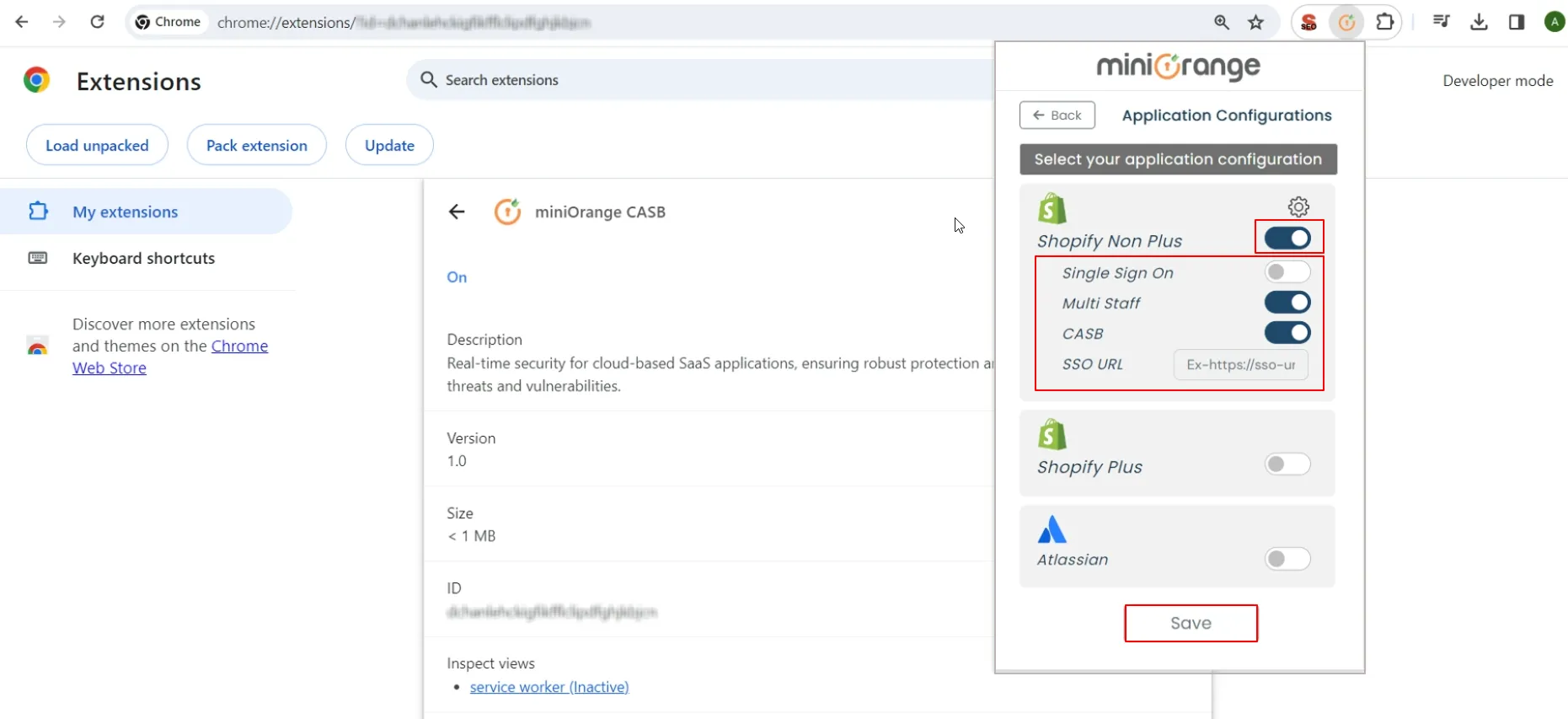This screenshot has height=719, width=1568.
Task: Click Back in miniOrange popup
Action: pyautogui.click(x=1057, y=115)
